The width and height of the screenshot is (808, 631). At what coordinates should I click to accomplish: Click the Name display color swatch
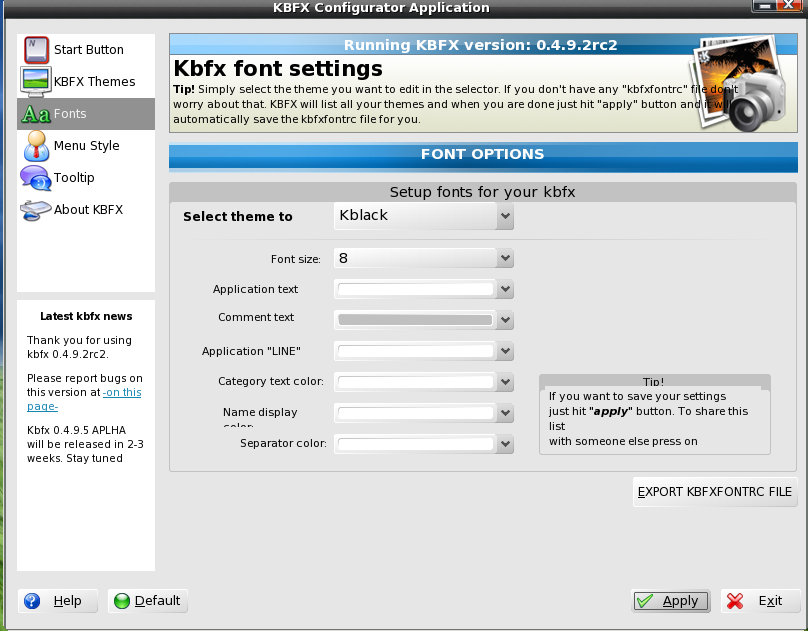coord(415,413)
